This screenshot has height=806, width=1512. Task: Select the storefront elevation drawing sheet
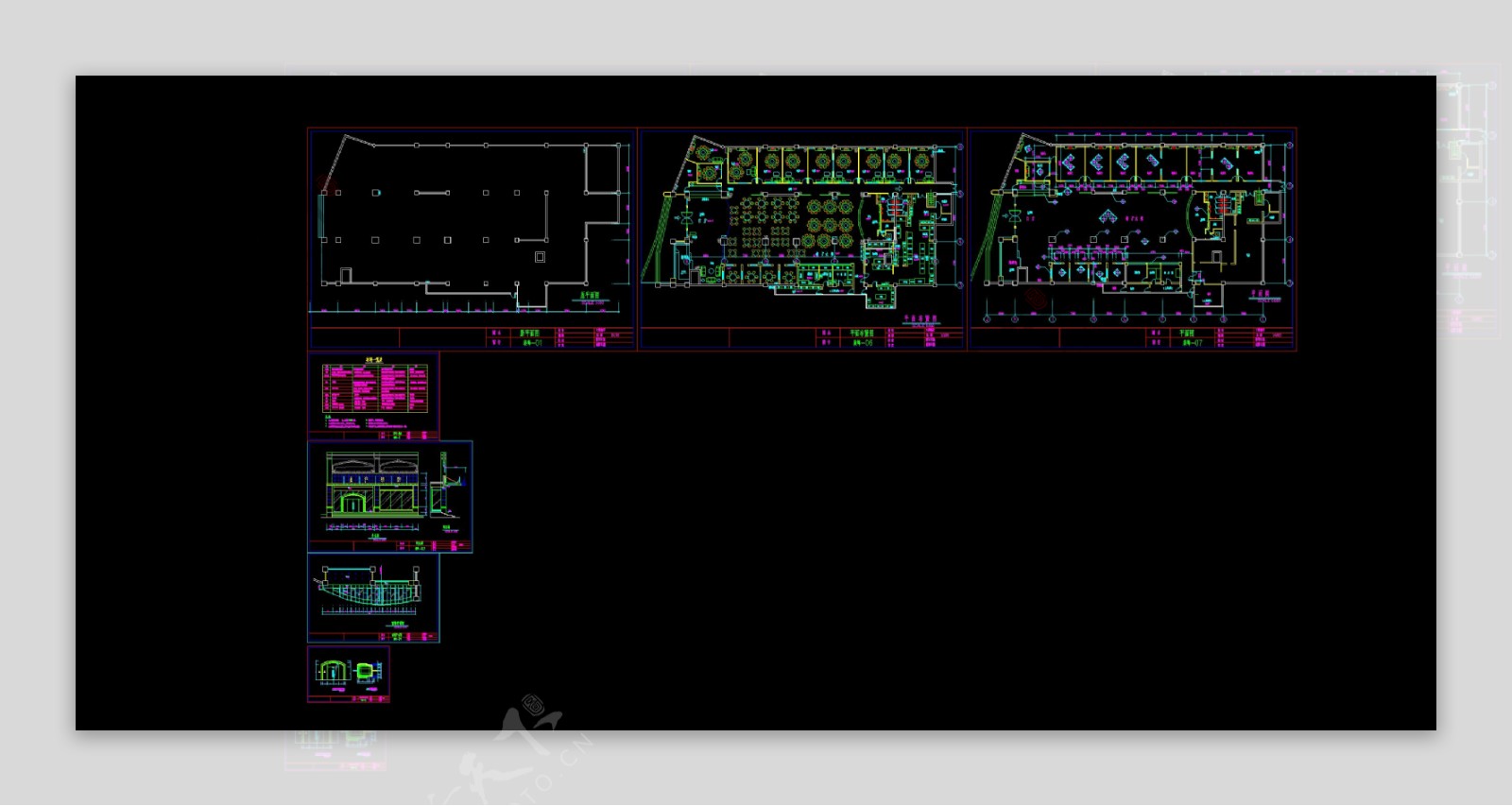(x=390, y=497)
